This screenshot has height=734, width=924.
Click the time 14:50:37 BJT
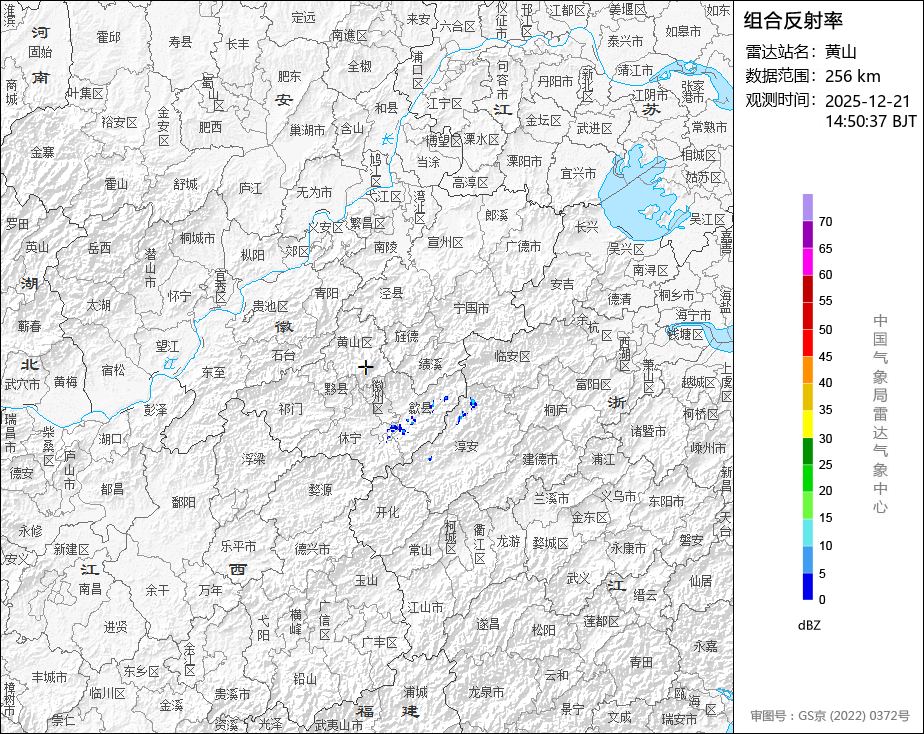871,121
